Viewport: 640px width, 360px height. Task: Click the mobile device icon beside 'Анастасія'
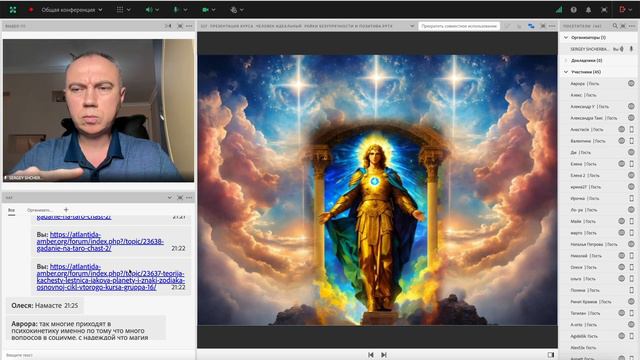pos(631,129)
